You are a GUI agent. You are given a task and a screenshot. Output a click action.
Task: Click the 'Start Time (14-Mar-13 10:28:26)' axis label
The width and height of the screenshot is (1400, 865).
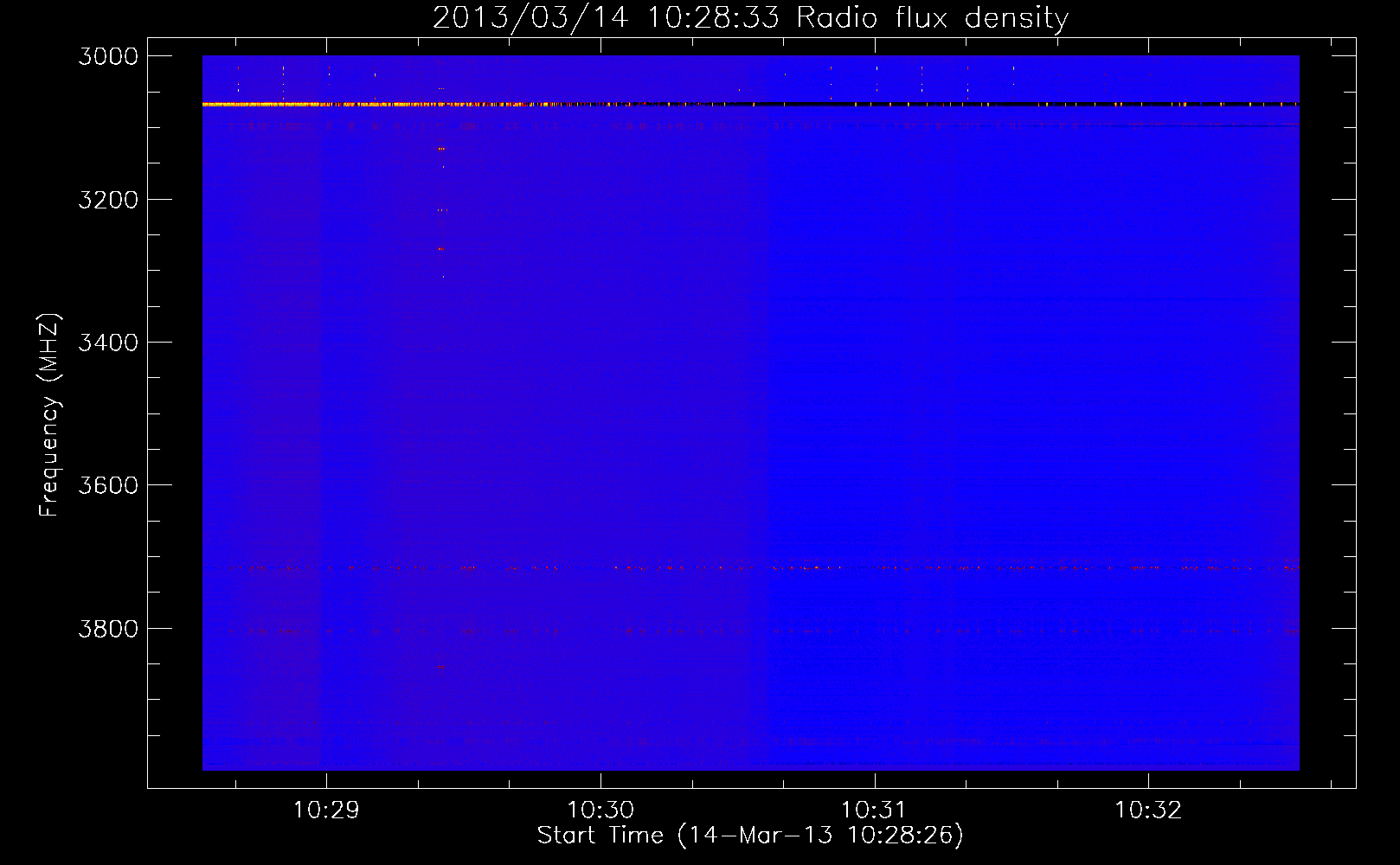coord(750,836)
